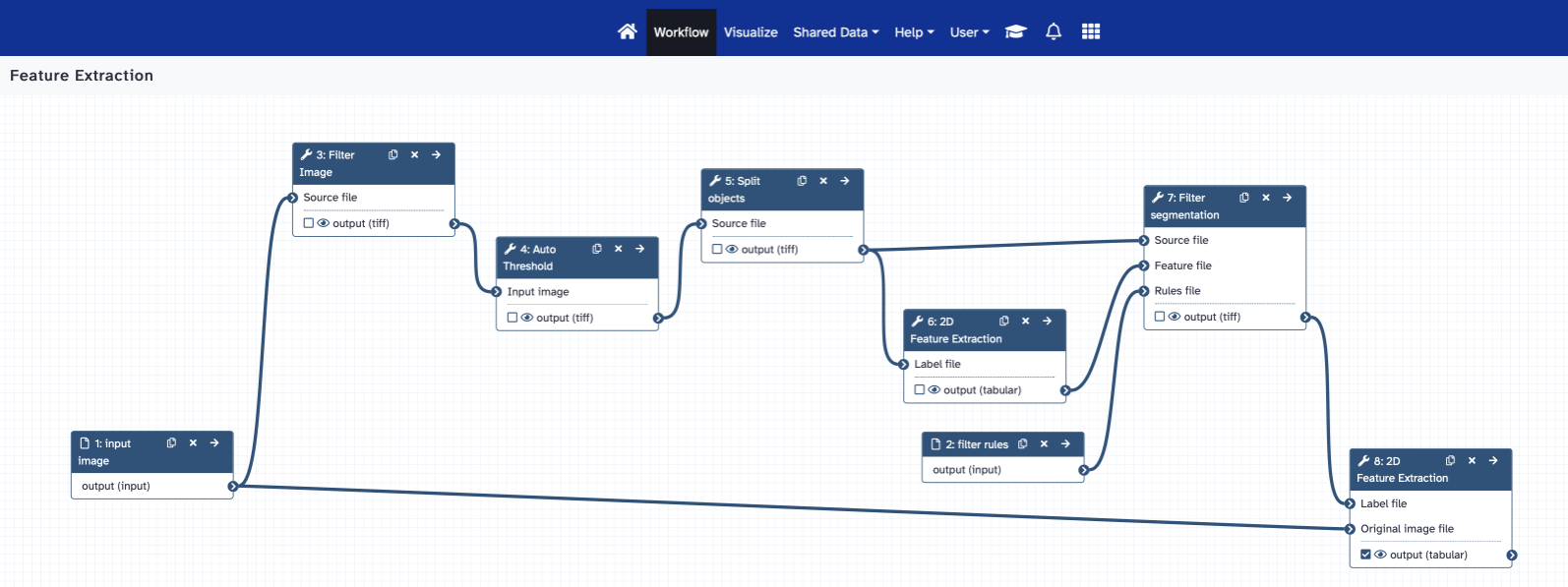
Task: Click arrow icon on 5: Split objects
Action: point(845,181)
